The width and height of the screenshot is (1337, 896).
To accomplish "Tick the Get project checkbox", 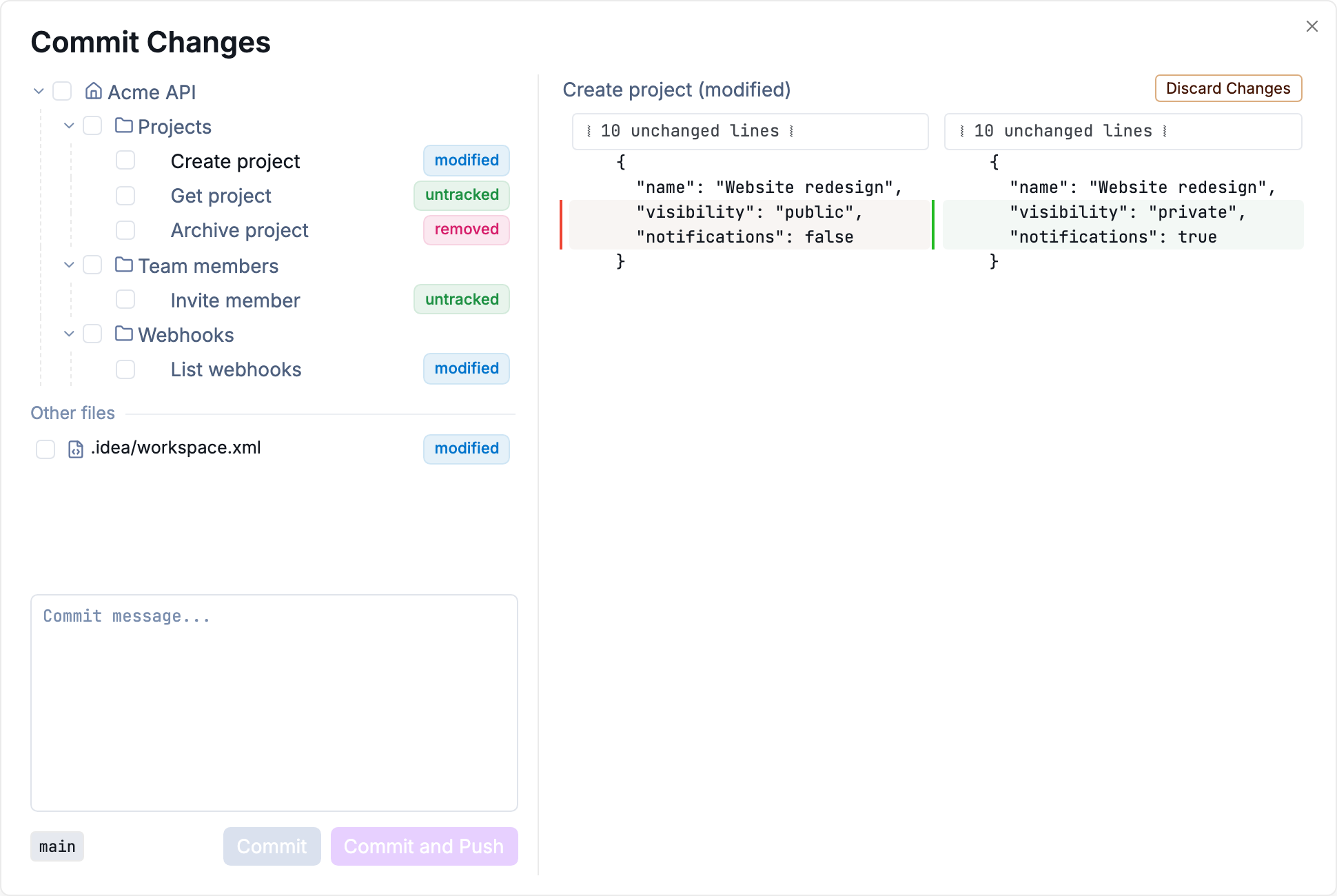I will 125,196.
